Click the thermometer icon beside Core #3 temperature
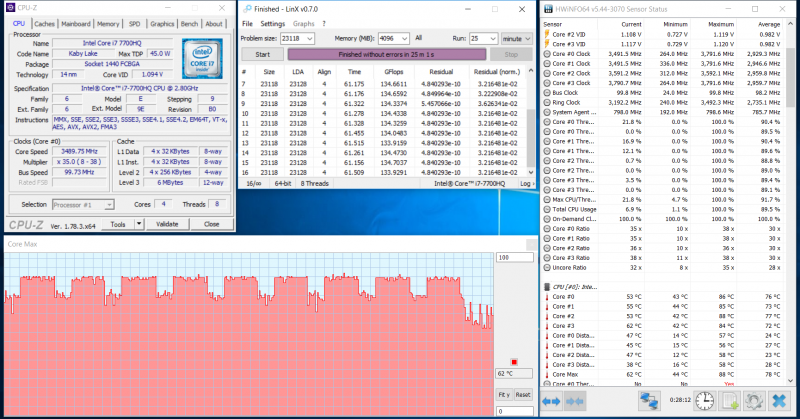This screenshot has width=800, height=419. click(547, 326)
